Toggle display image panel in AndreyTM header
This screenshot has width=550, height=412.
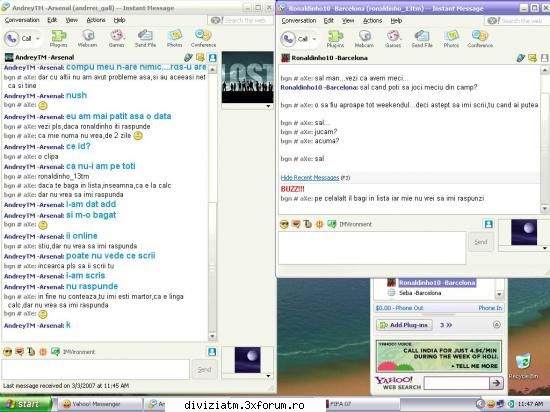coord(213,58)
